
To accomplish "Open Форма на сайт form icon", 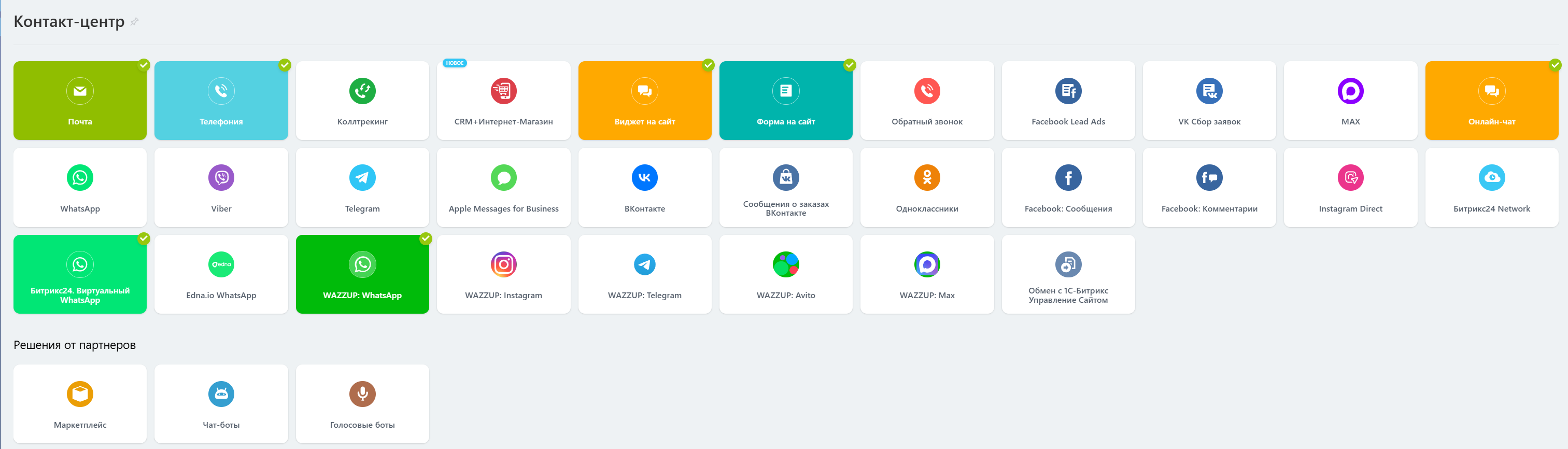I will [x=786, y=91].
